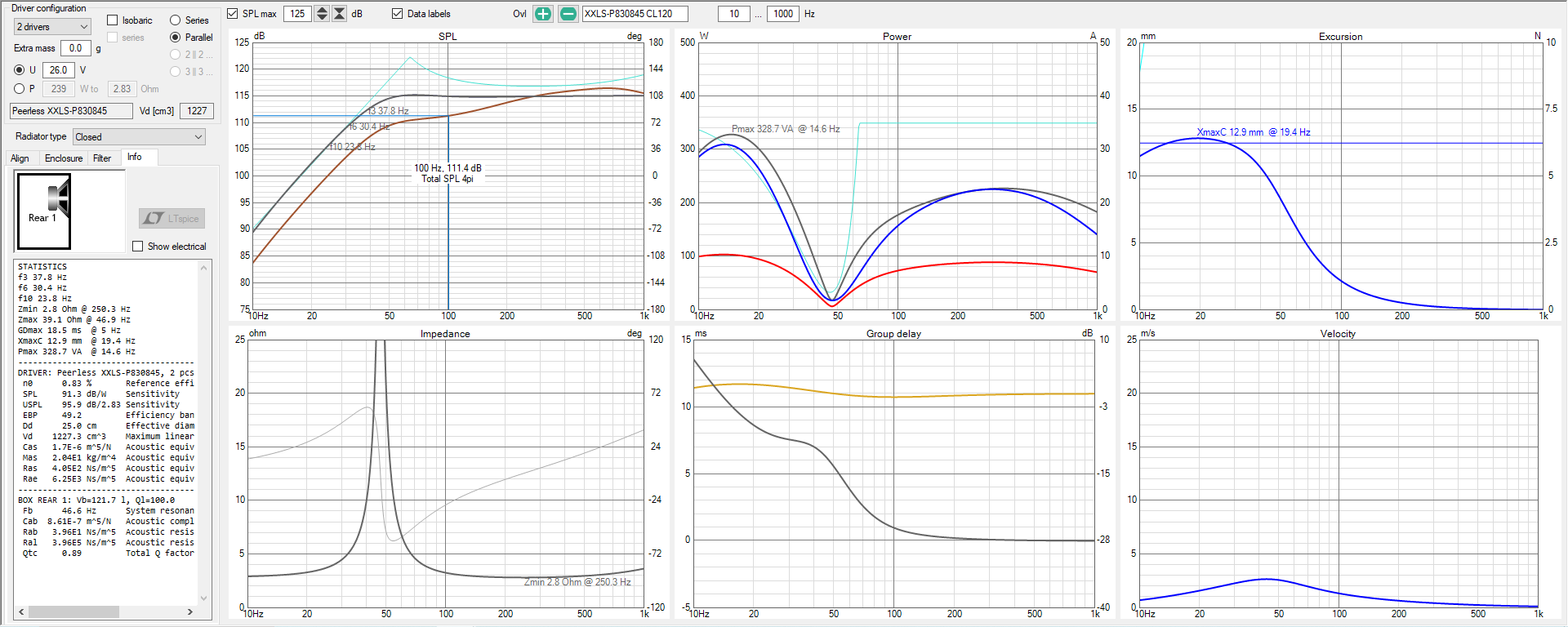Select the Parallel radio button
This screenshot has height=627, width=1568.
[175, 38]
